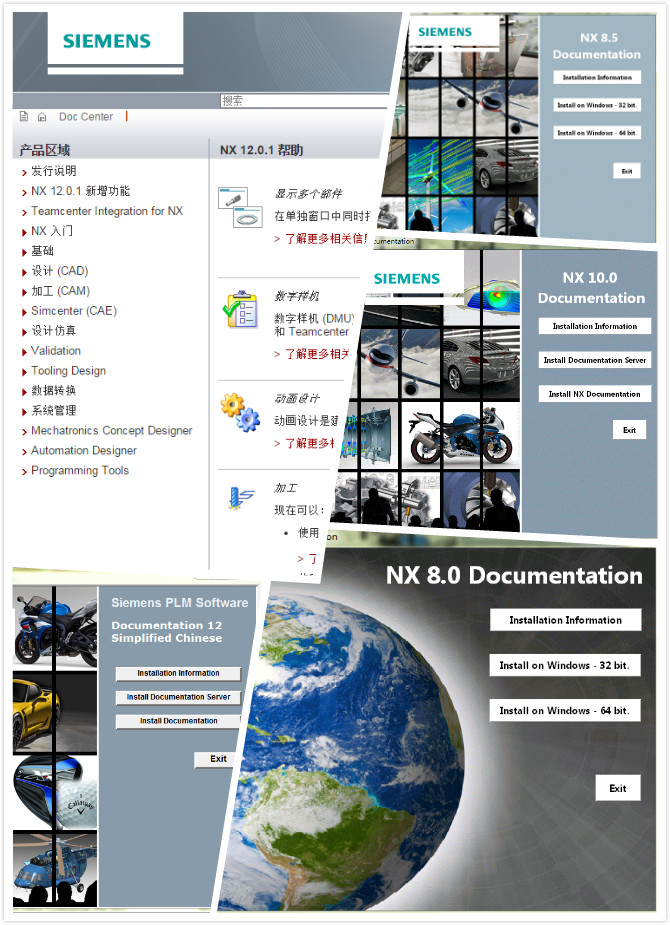Exit the NX 8.5 Documentation window
Image resolution: width=670 pixels, height=925 pixels.
click(x=627, y=171)
